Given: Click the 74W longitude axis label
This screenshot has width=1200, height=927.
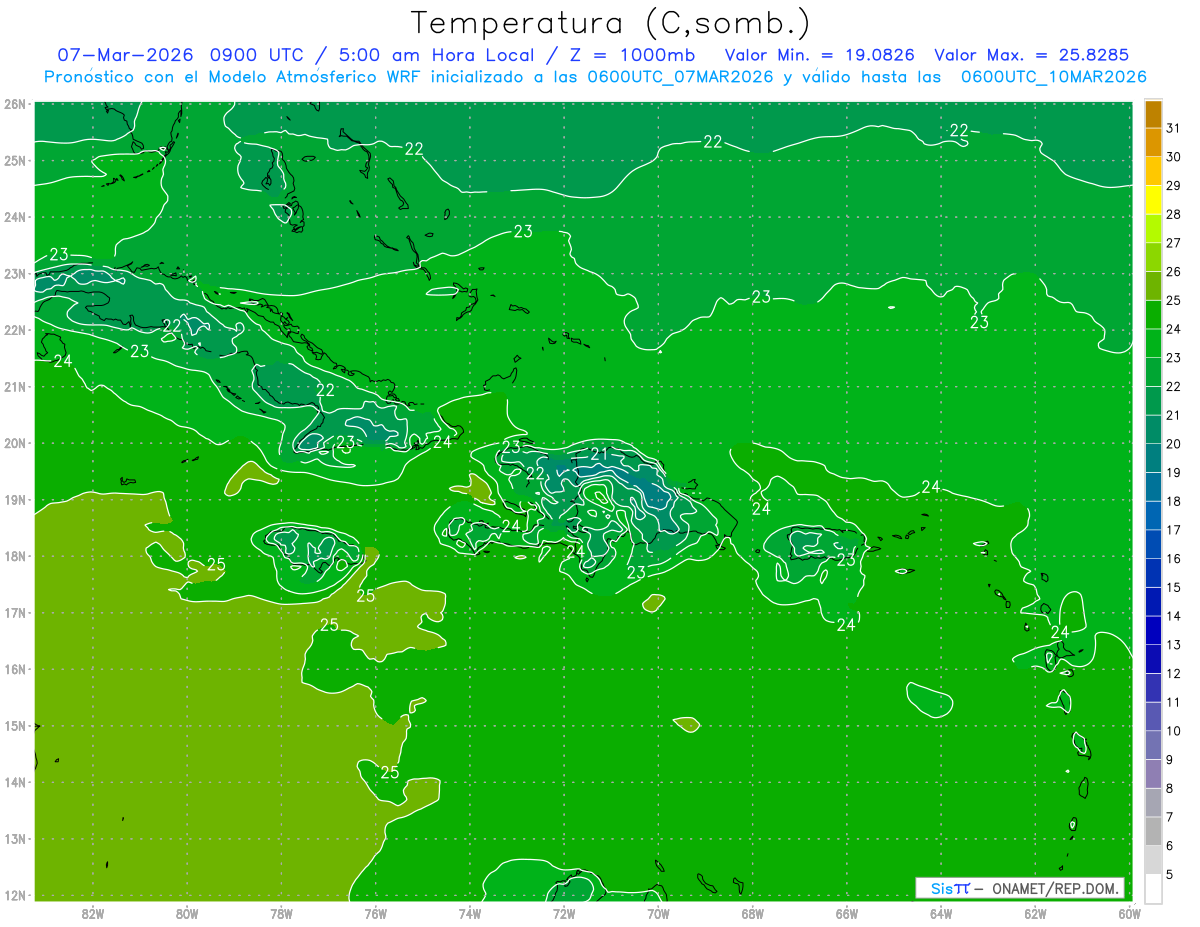Looking at the screenshot, I should coord(470,913).
